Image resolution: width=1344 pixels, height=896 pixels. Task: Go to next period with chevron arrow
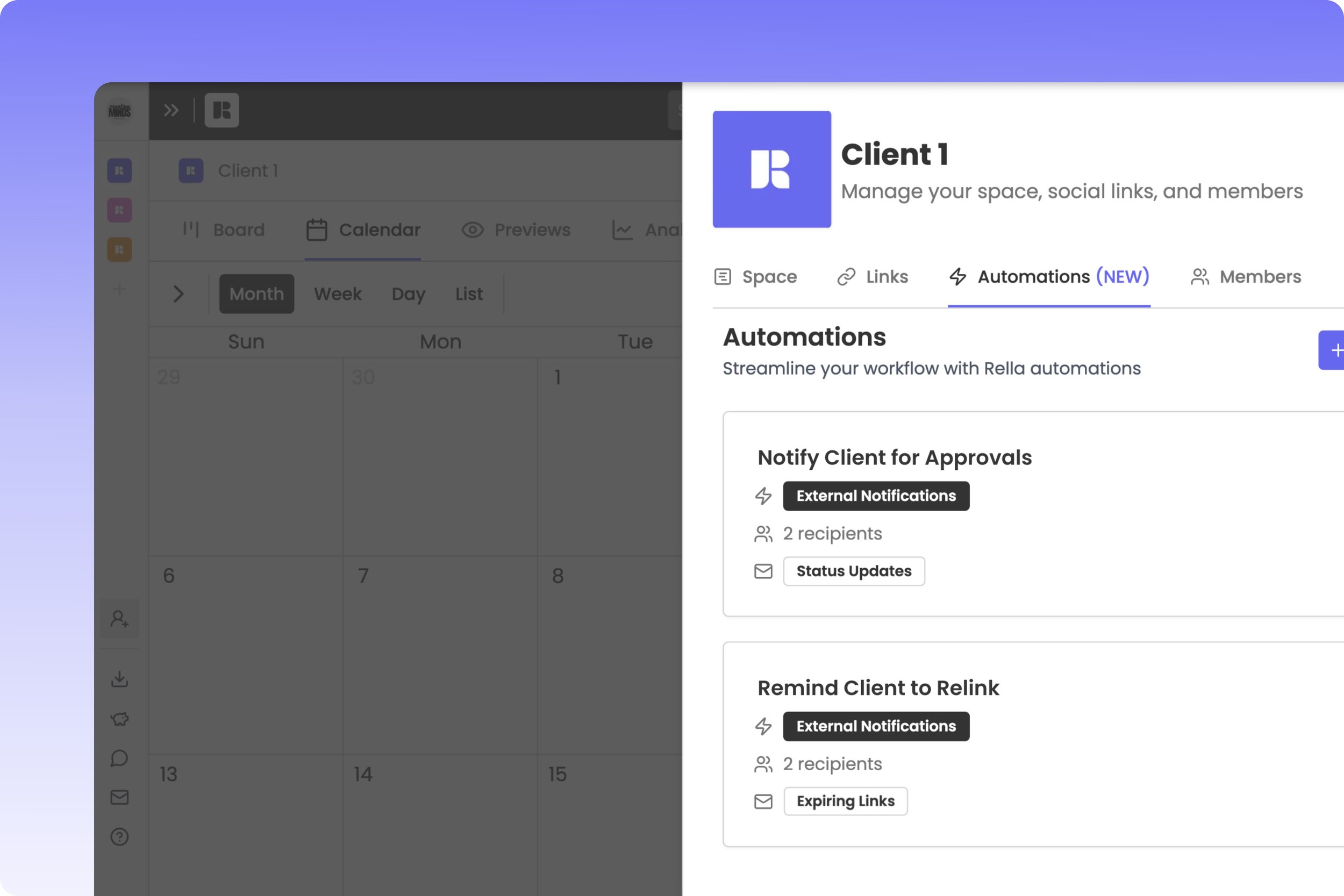pos(178,293)
